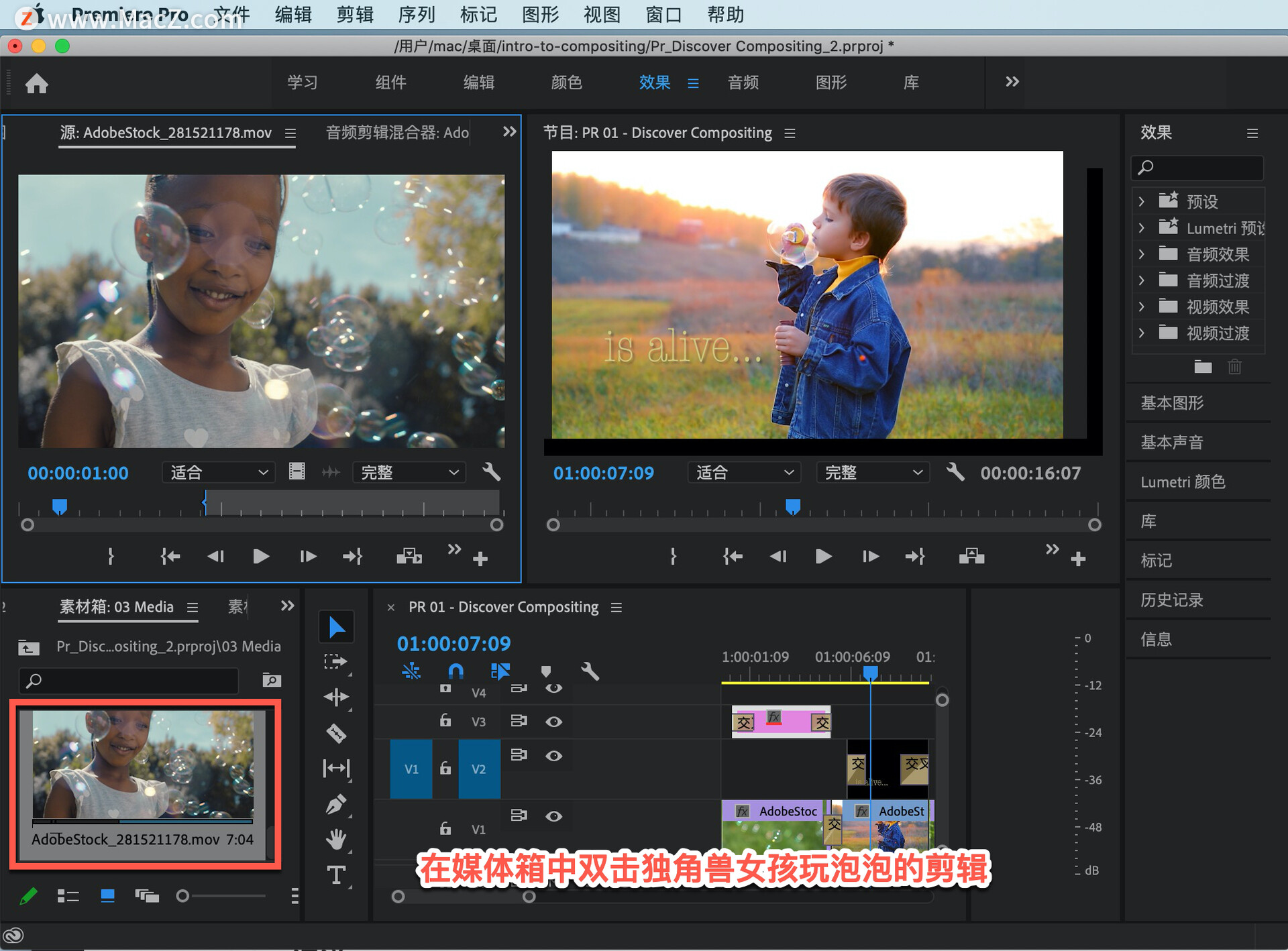Select the Pen tool
Screen dimensions: 1288x951
pos(336,804)
